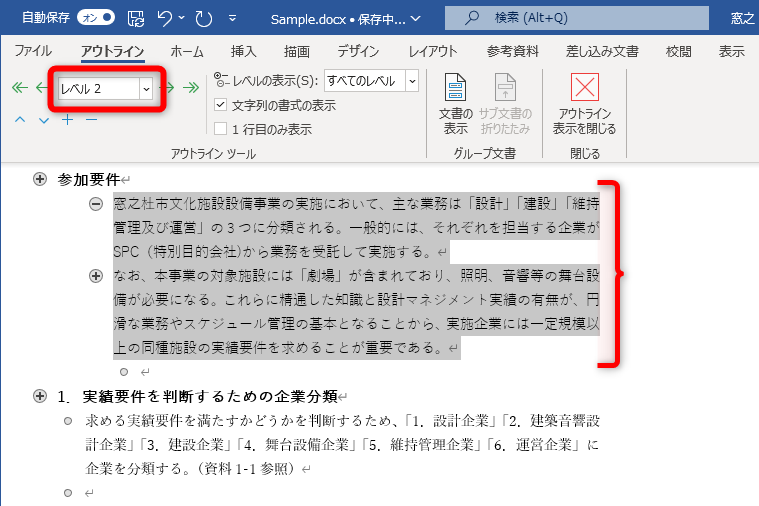Open the 表示 tab

click(x=731, y=51)
